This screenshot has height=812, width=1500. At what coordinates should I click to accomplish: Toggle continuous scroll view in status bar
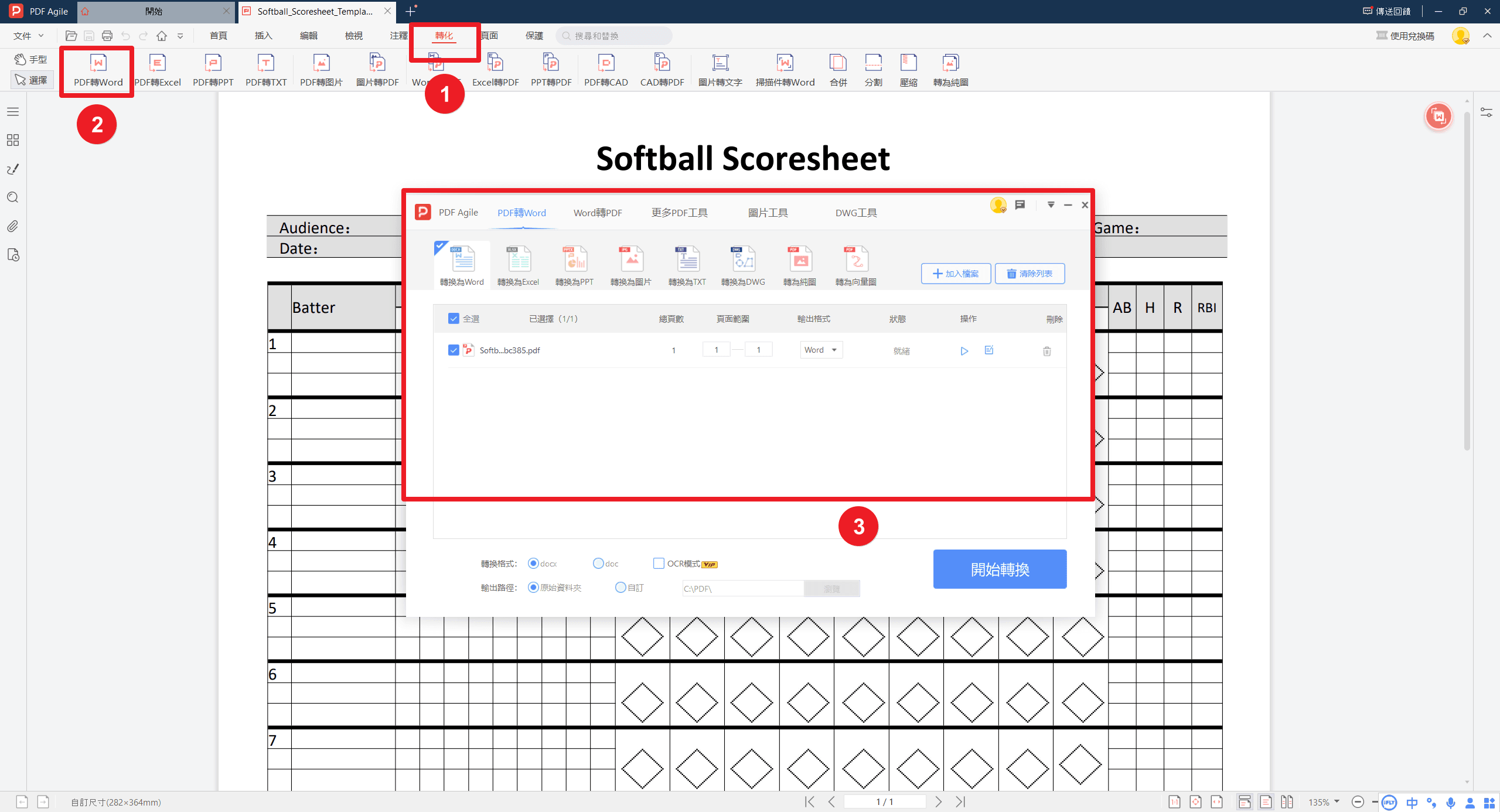1244,801
